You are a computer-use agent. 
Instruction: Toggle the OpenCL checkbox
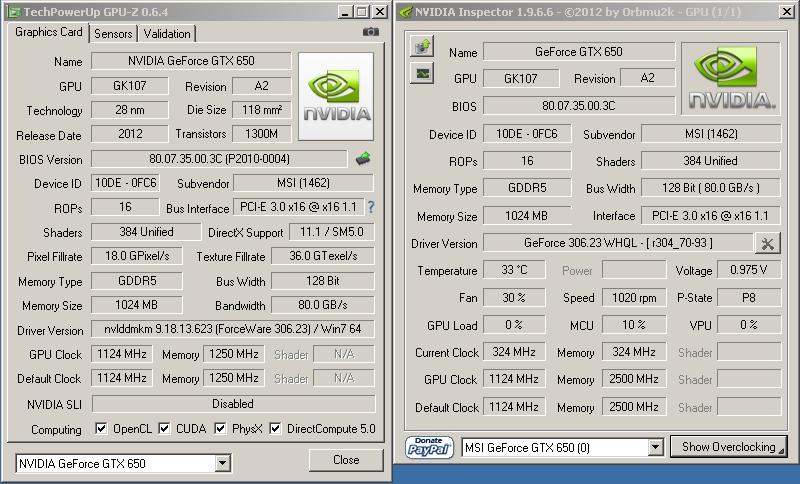click(x=101, y=429)
